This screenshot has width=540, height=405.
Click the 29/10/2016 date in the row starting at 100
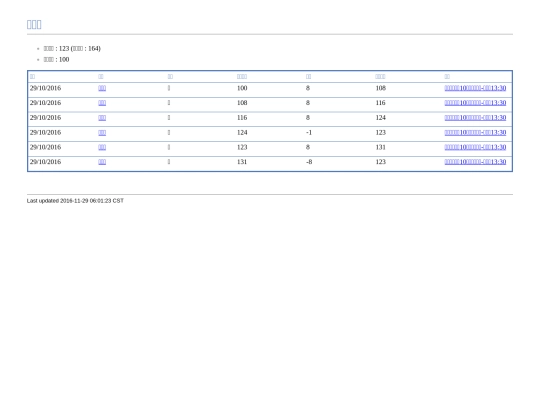point(45,88)
